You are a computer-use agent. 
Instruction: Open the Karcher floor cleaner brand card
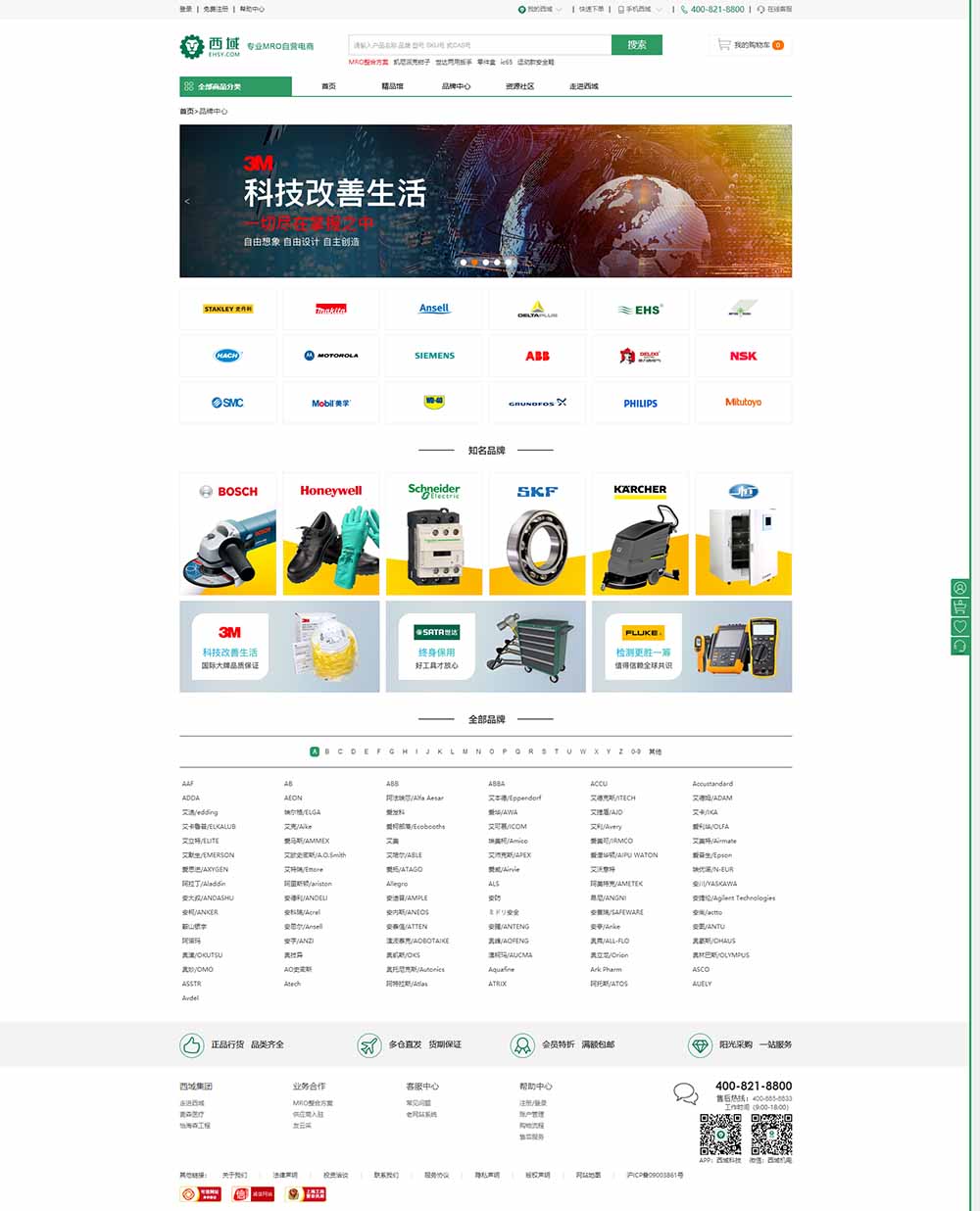coord(640,534)
